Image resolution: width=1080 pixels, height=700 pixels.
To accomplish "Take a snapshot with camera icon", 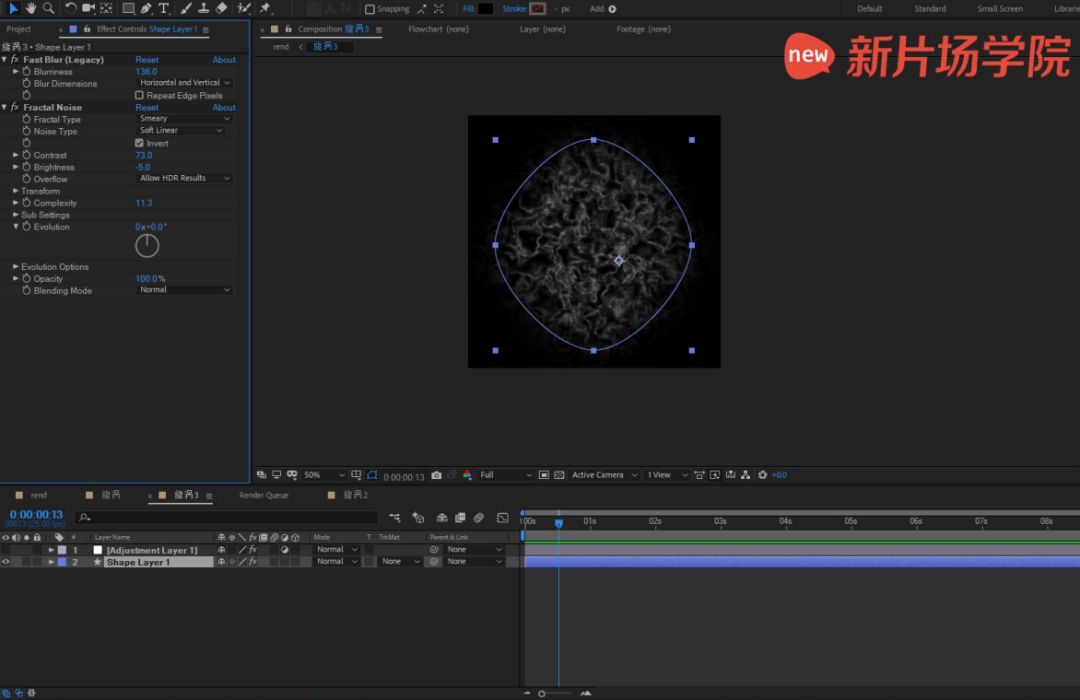I will 436,475.
